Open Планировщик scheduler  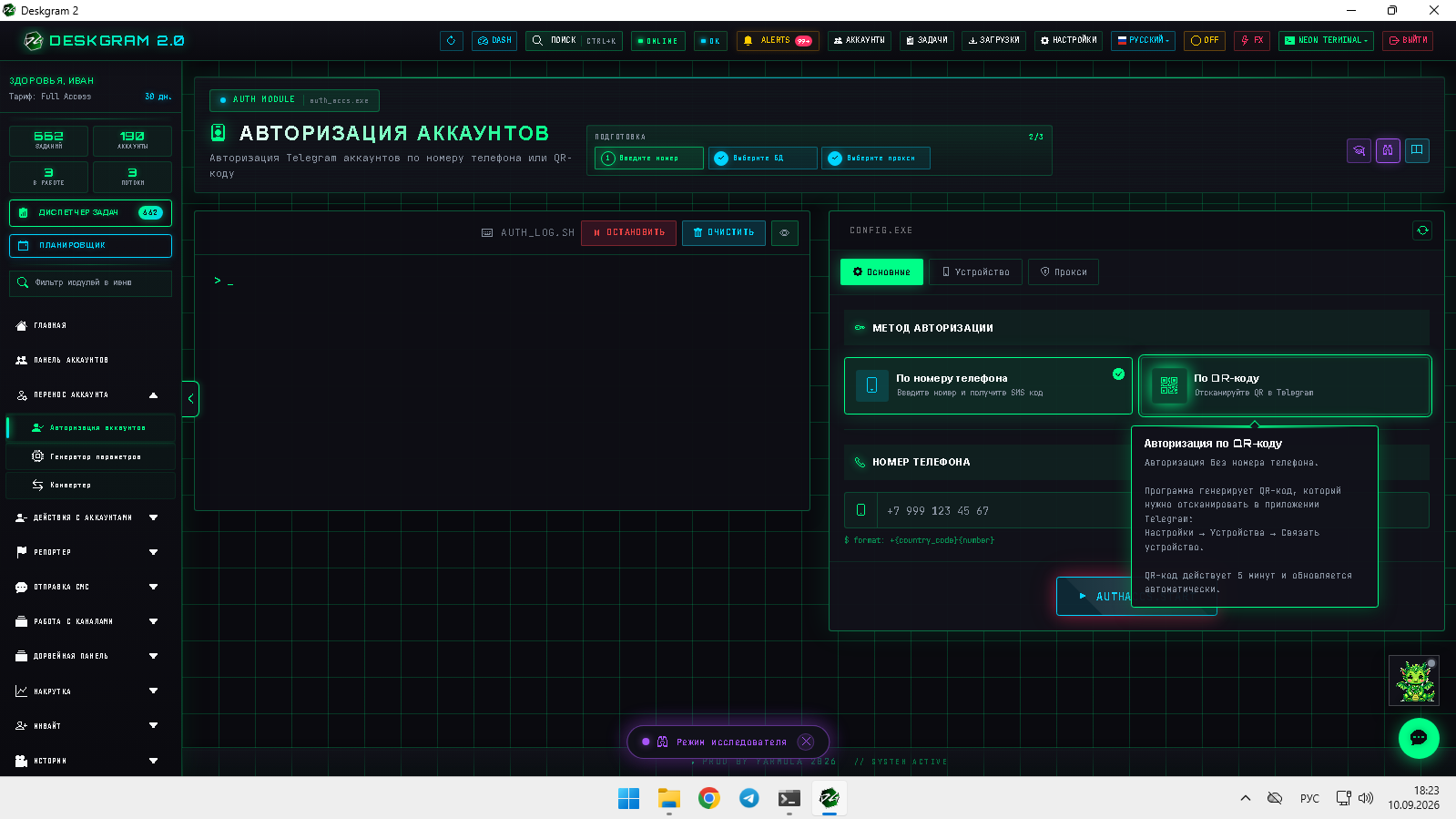coord(90,246)
